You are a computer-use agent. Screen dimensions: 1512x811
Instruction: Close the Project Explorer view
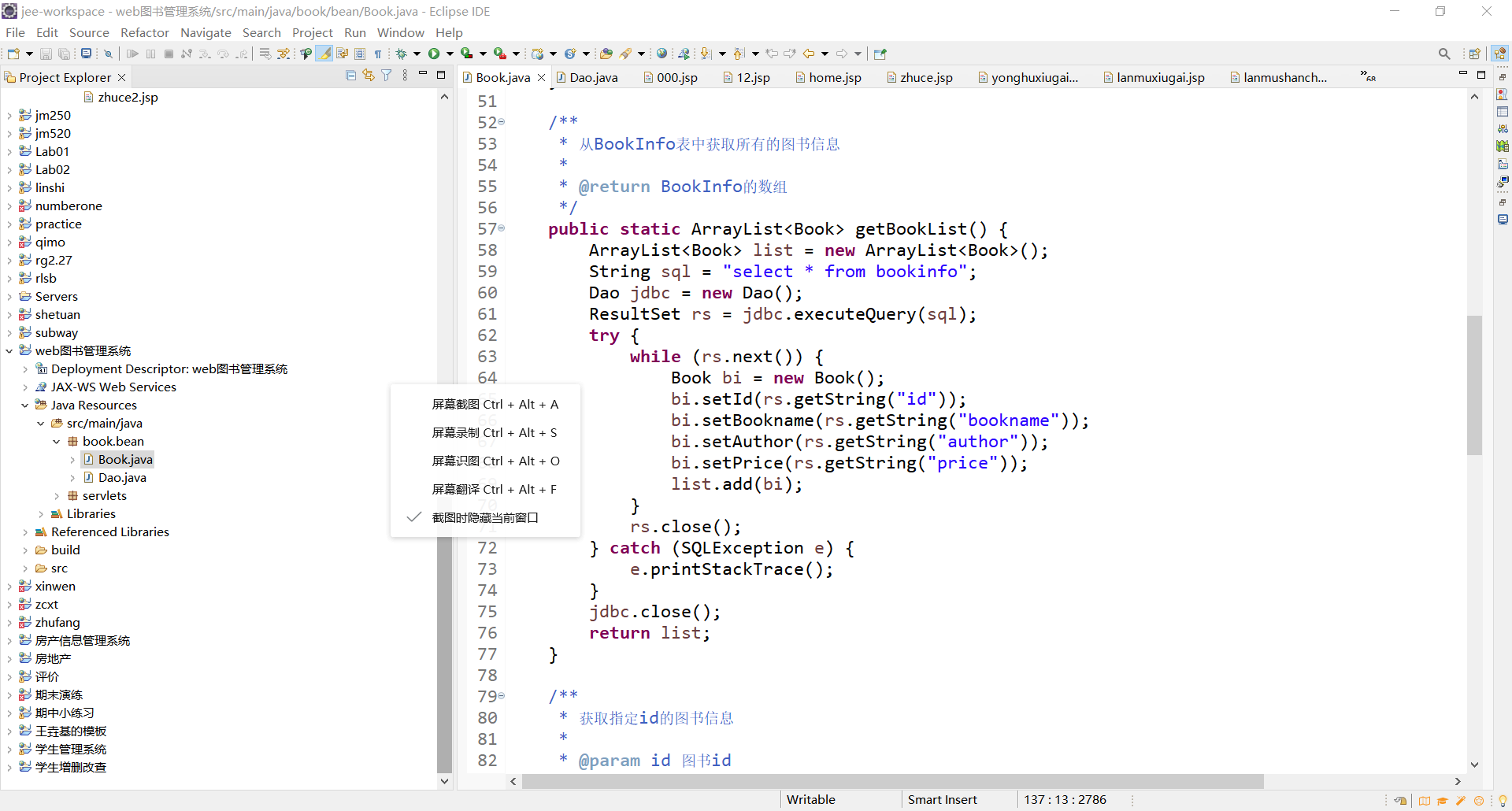click(x=121, y=77)
